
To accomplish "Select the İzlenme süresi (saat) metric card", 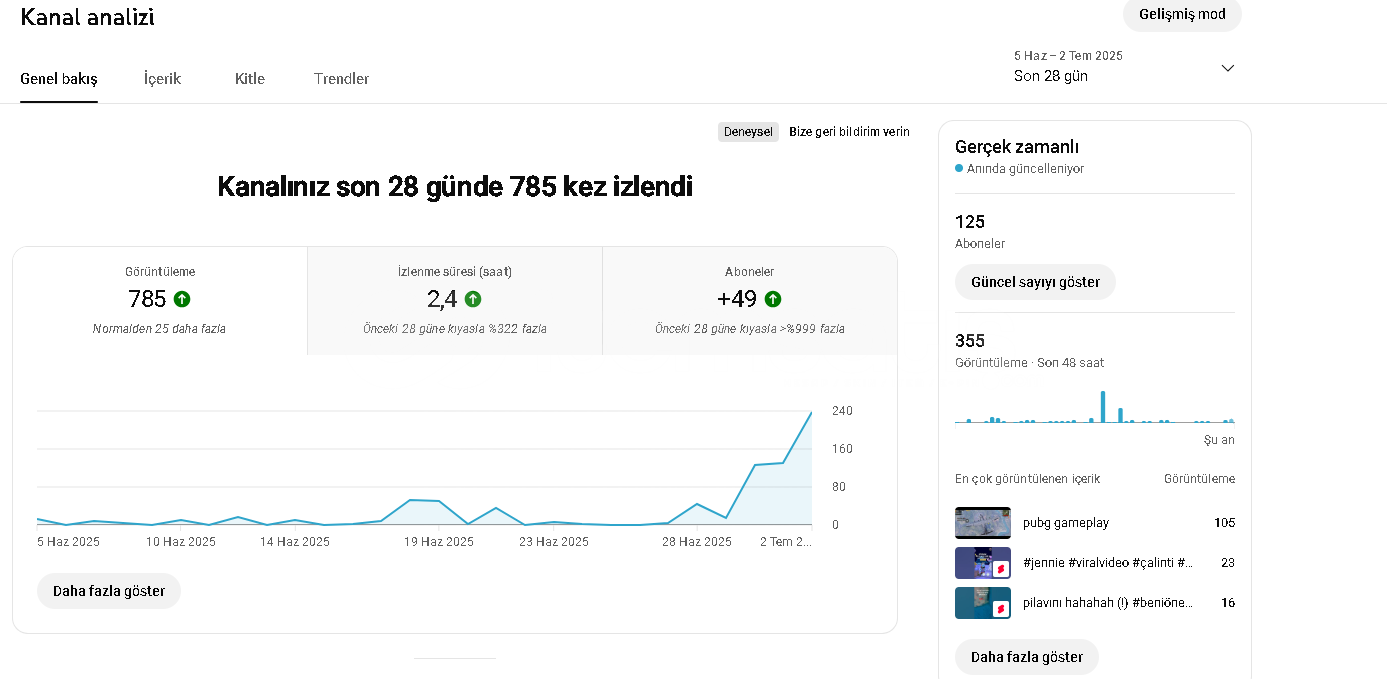I will tap(455, 301).
